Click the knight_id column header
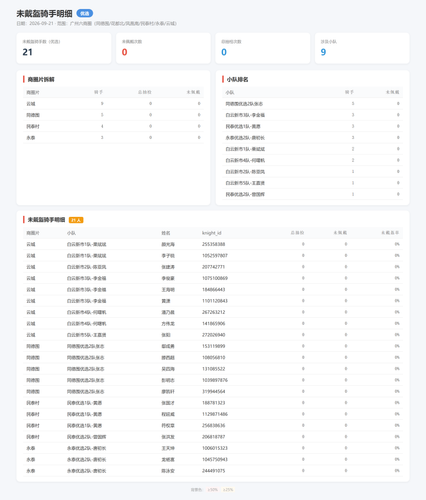Screen dimensions: 426x500 tap(211, 233)
